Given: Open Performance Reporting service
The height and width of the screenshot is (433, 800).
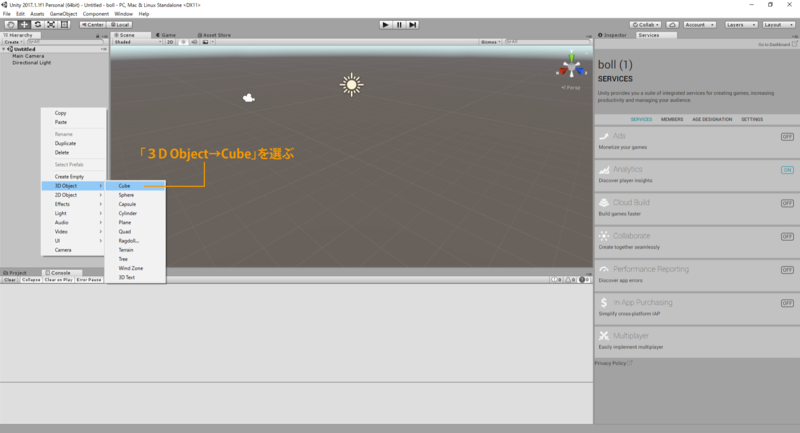Looking at the screenshot, I should click(x=697, y=274).
